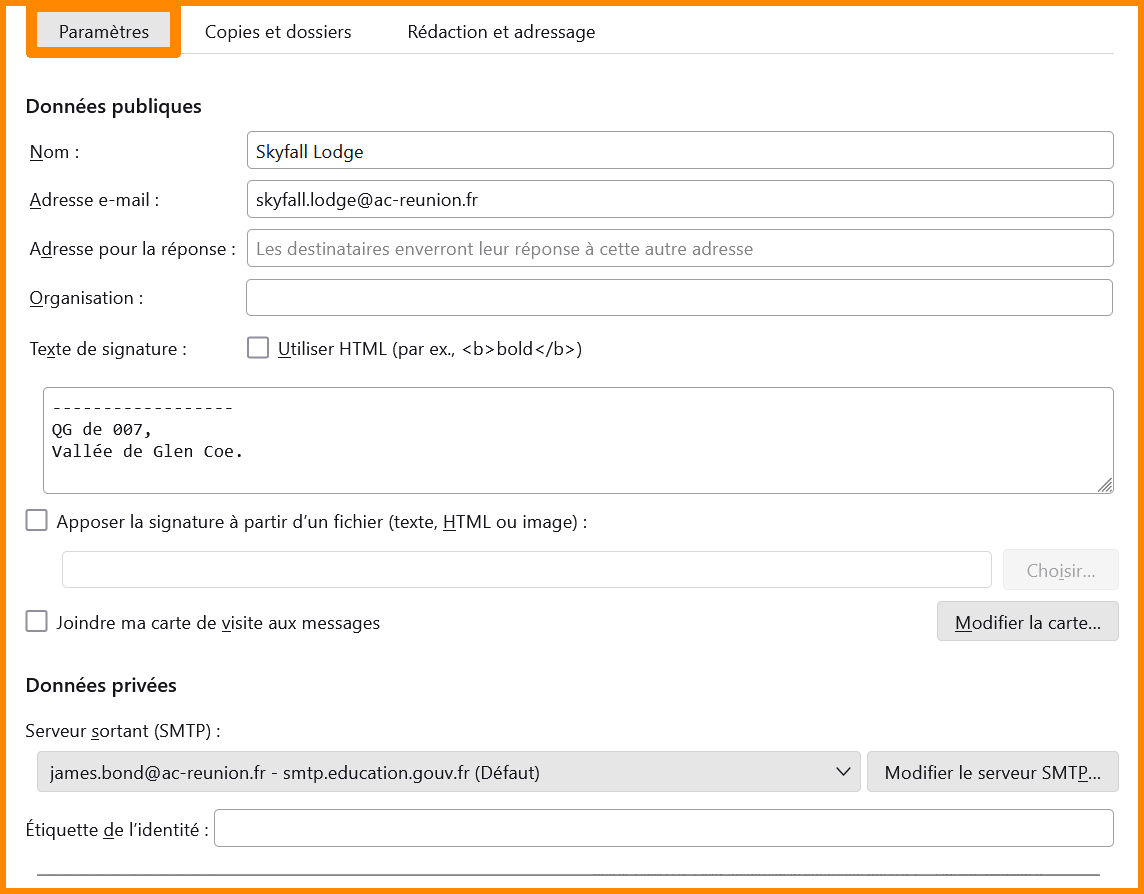
Task: Focus the Étiquette de l'identité field
Action: click(663, 828)
